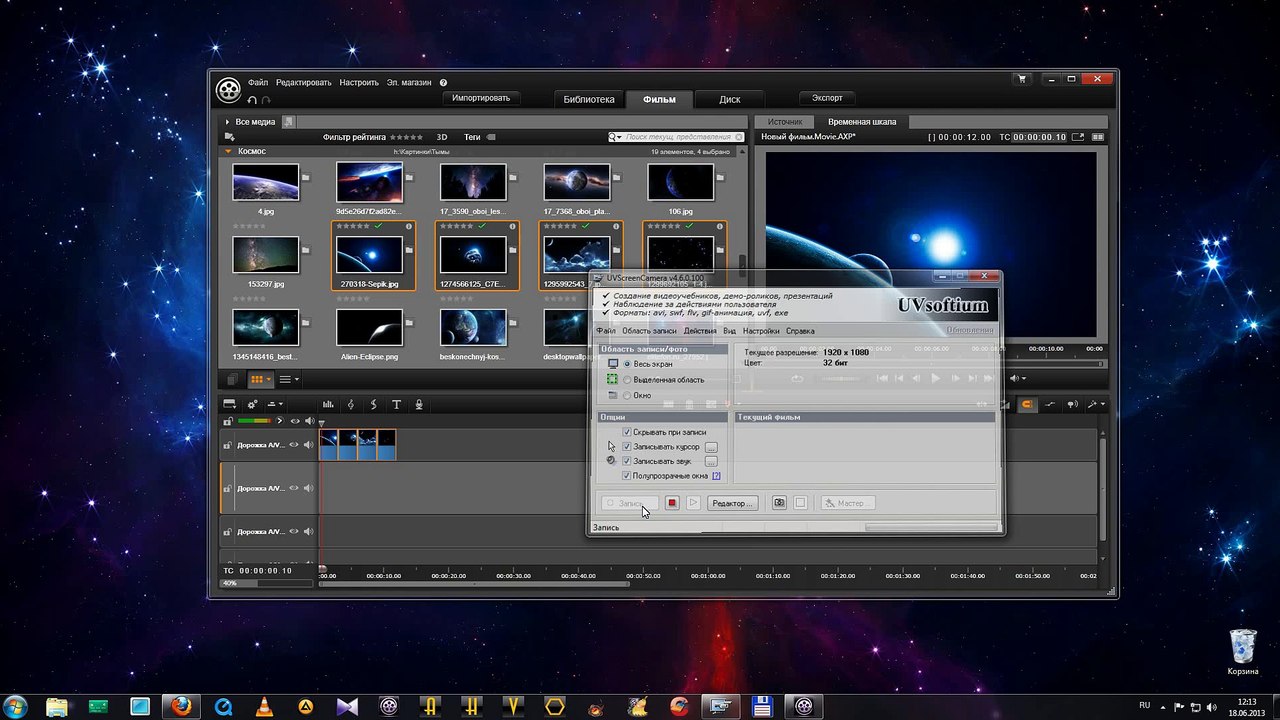
Task: Click the timeline settings gear icon
Action: (252, 404)
